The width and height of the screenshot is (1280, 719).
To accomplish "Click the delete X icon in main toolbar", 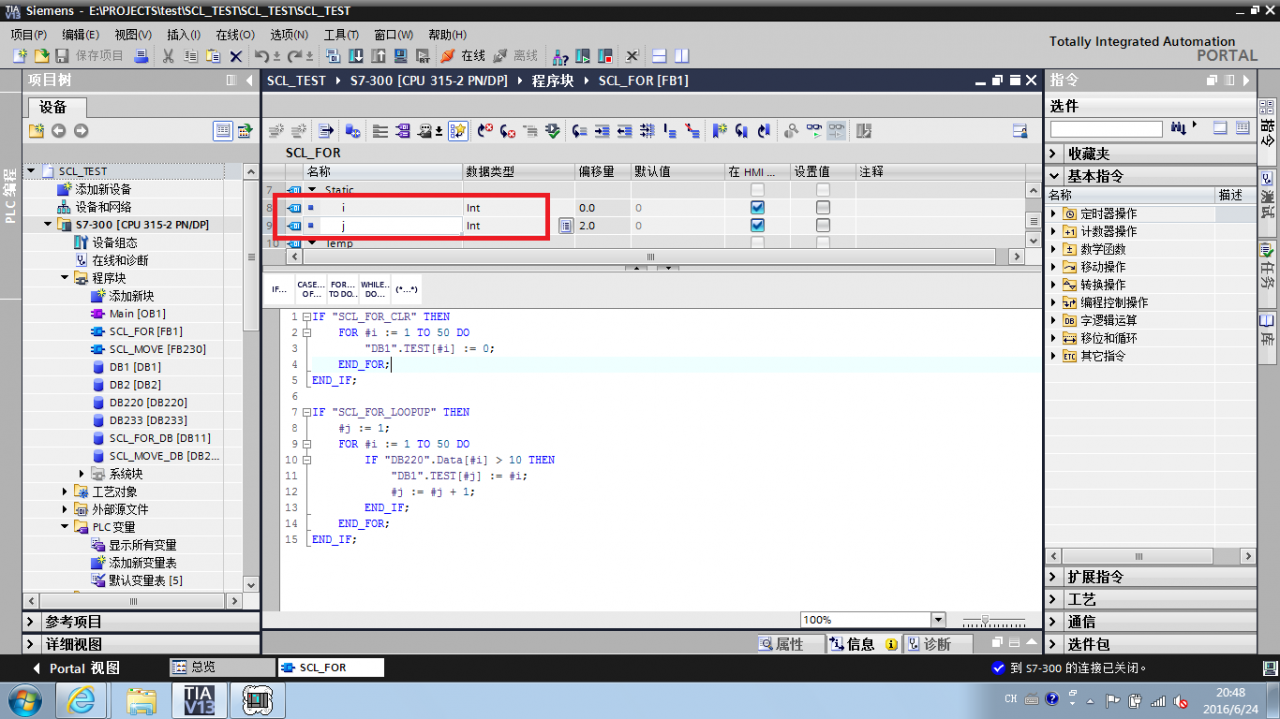I will [x=236, y=56].
